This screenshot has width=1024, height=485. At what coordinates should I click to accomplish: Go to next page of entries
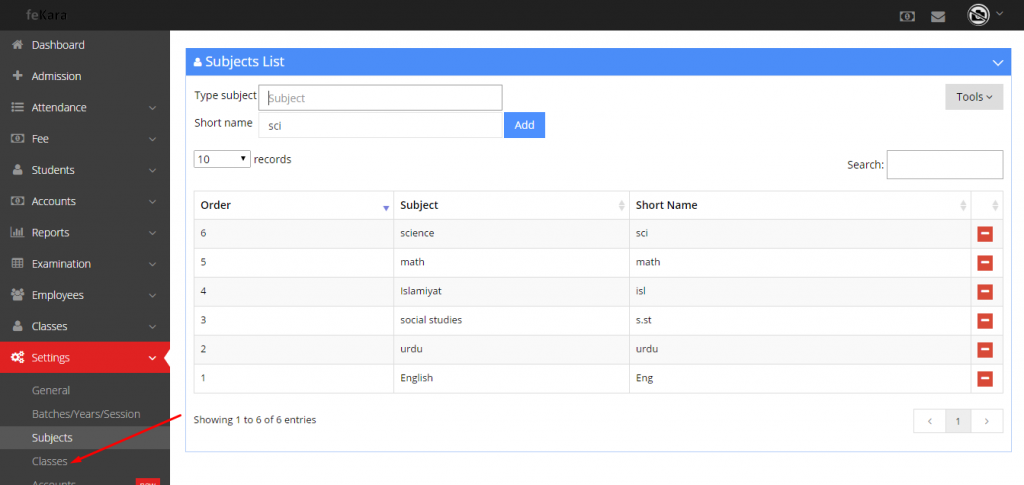point(987,421)
